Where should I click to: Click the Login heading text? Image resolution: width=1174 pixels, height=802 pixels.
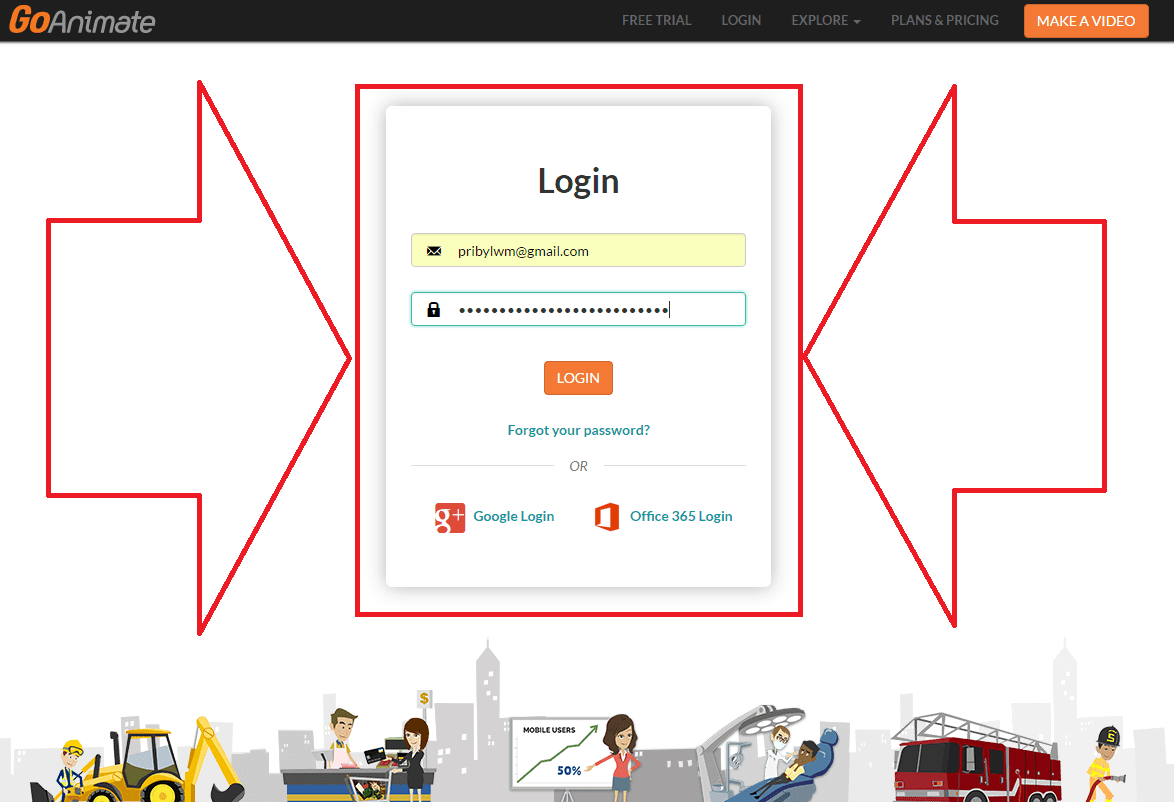point(579,181)
